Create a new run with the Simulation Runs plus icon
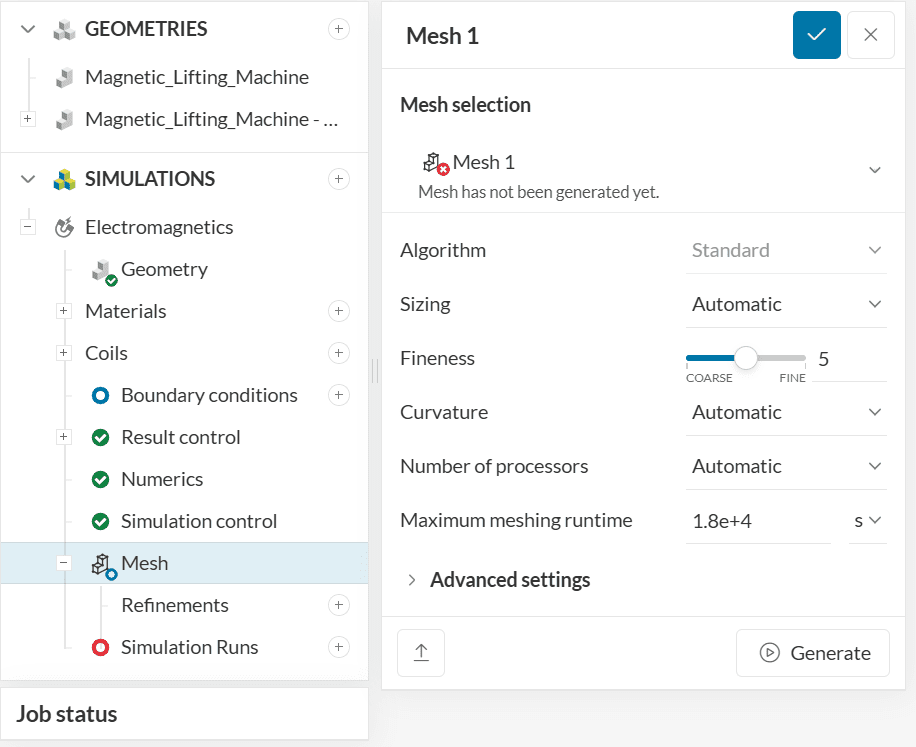 click(x=339, y=647)
